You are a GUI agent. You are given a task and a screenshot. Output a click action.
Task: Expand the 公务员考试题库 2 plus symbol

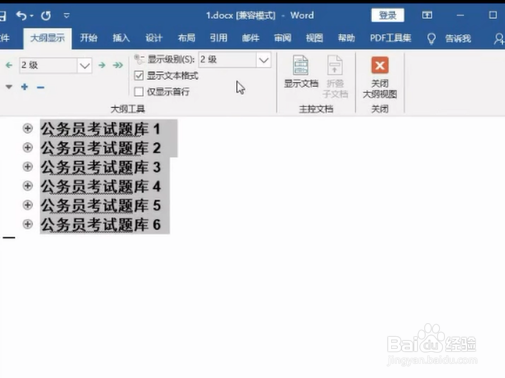[x=28, y=147]
